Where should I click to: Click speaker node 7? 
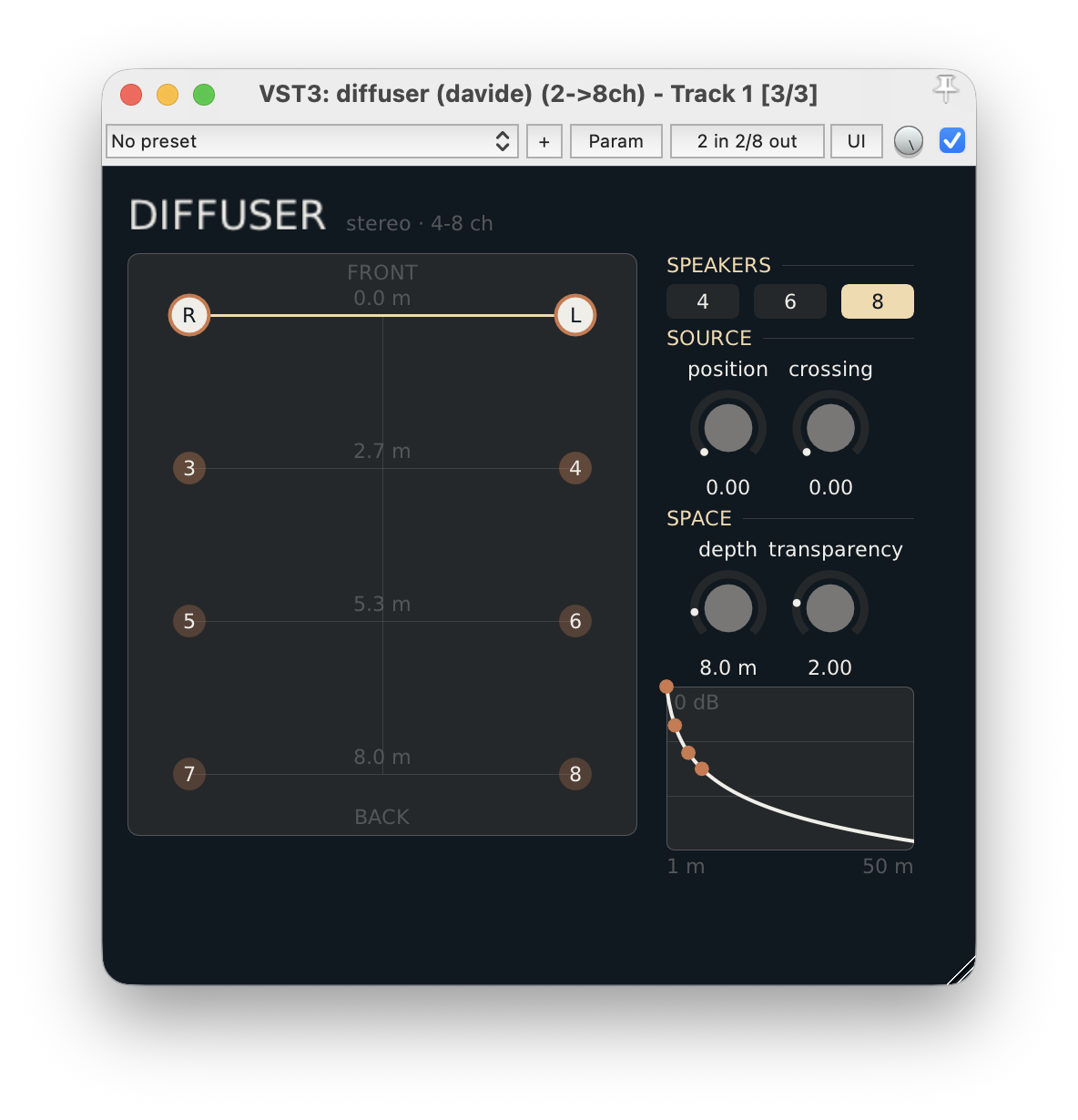coord(189,774)
